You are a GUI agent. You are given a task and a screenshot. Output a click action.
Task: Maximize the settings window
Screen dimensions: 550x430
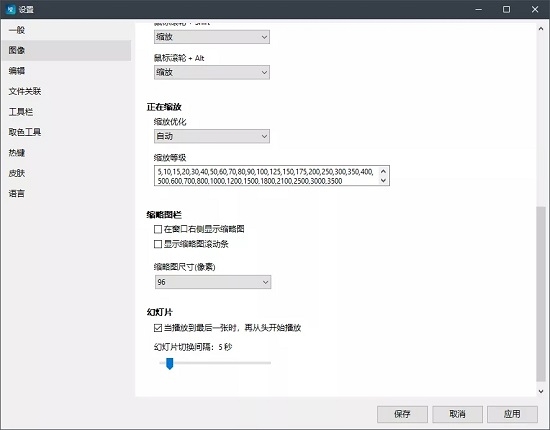[507, 9]
